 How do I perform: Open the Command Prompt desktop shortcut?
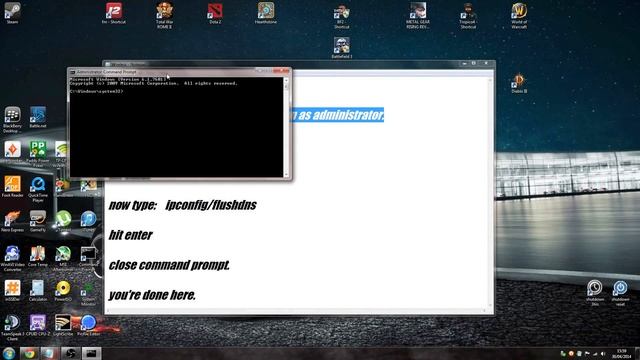pos(88,258)
